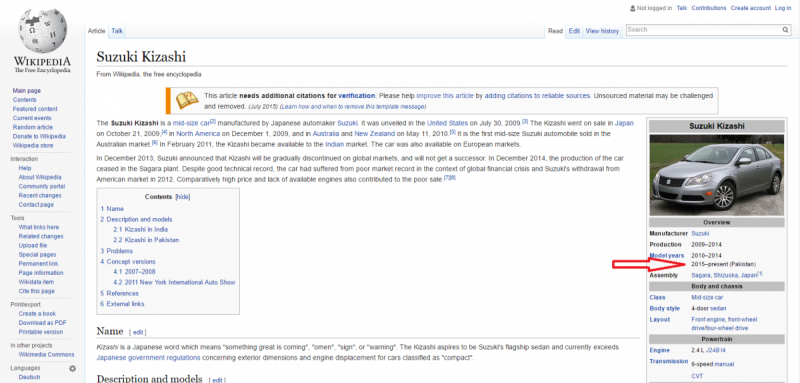Jump to section 3 Problems

click(x=116, y=251)
